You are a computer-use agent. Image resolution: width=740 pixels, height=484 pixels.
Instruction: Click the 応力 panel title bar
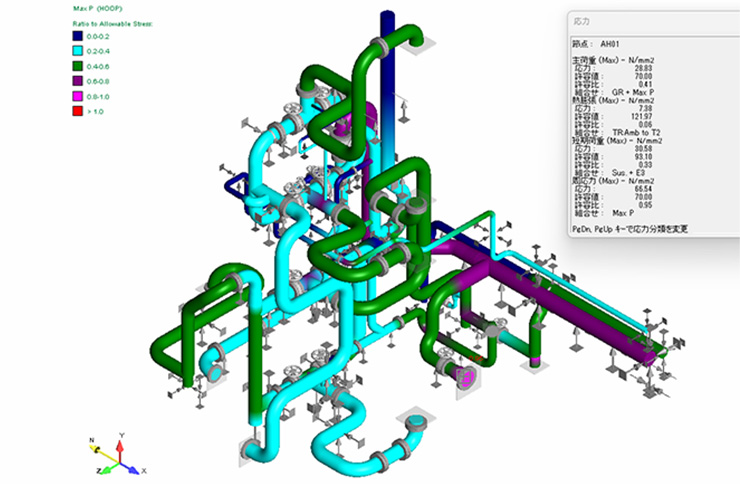(x=650, y=19)
